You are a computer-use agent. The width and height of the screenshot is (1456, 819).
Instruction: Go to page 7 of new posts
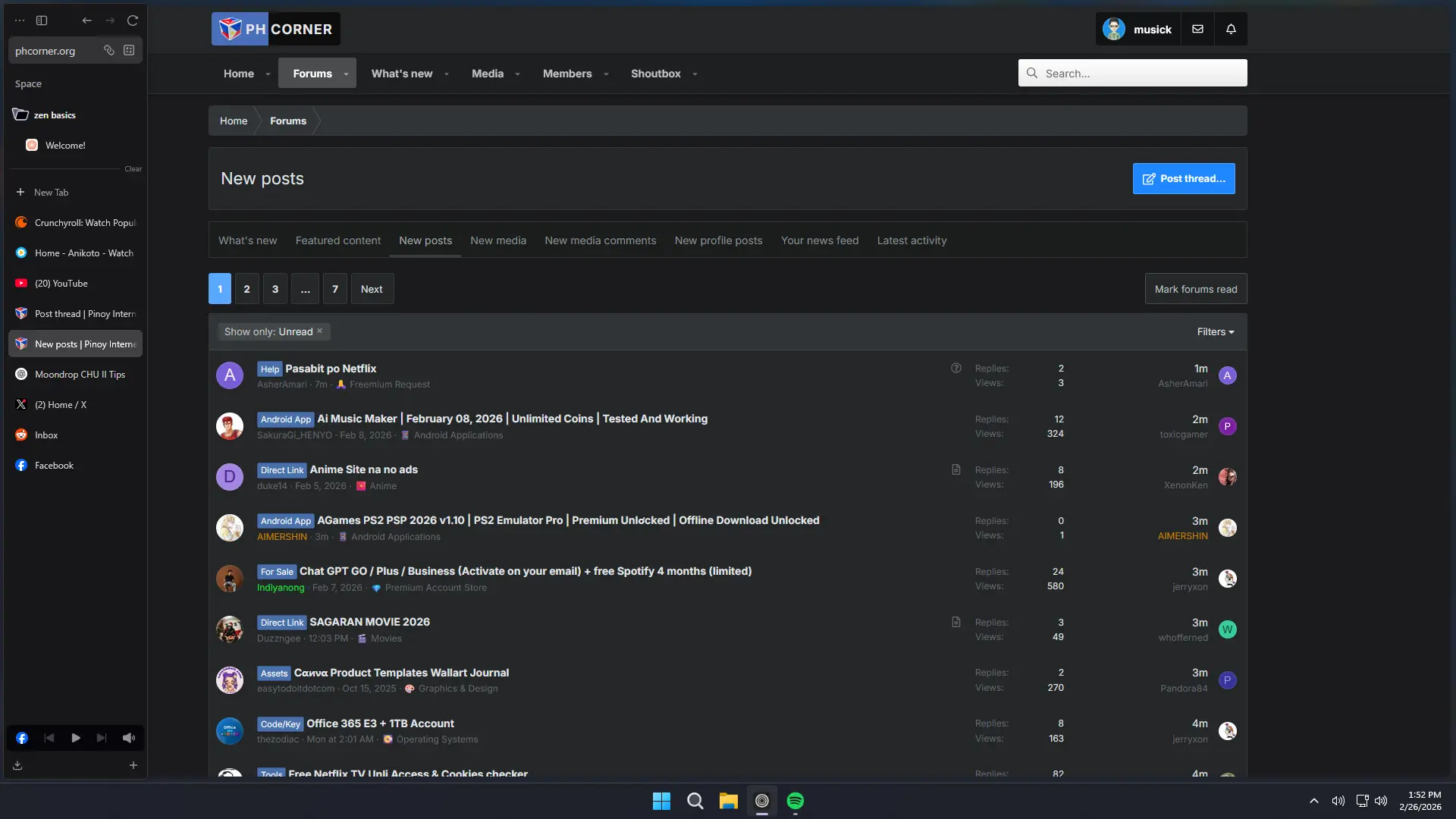click(335, 289)
